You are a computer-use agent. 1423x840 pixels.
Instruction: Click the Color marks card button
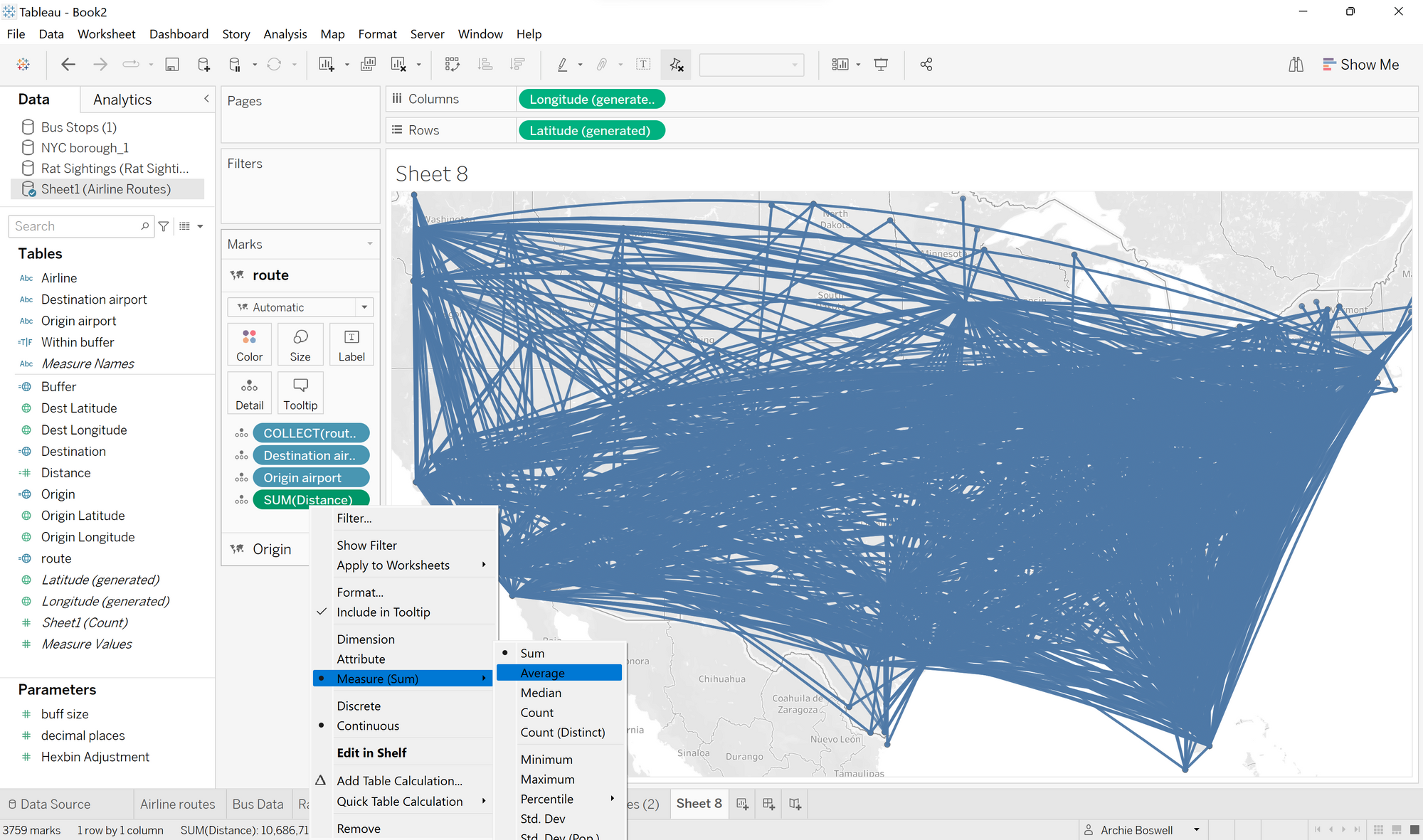pos(249,344)
